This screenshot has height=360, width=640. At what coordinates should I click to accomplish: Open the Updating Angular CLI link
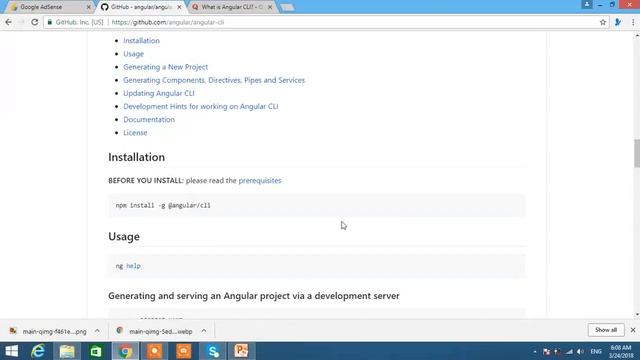pos(159,93)
